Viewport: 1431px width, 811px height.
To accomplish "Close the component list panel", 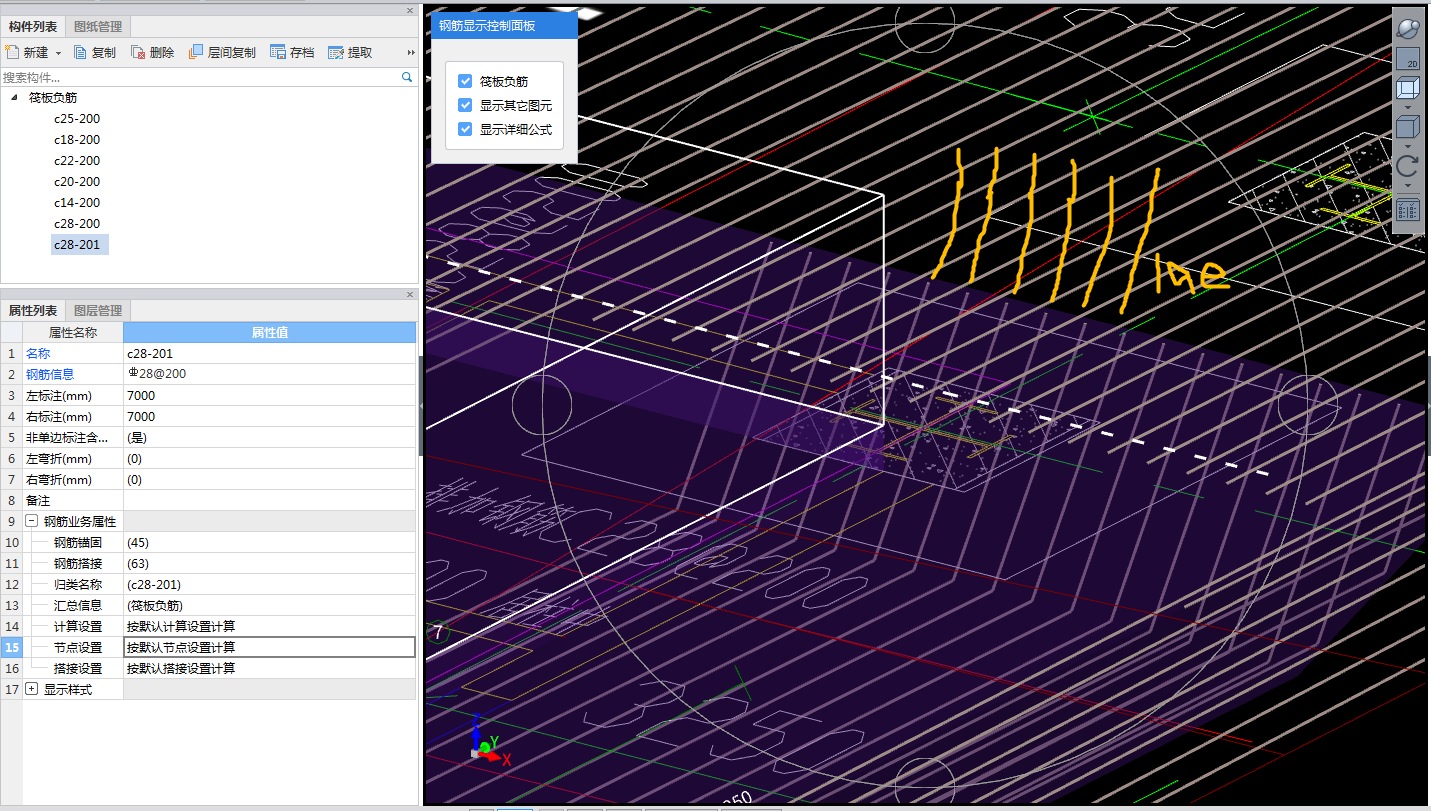I will [410, 10].
